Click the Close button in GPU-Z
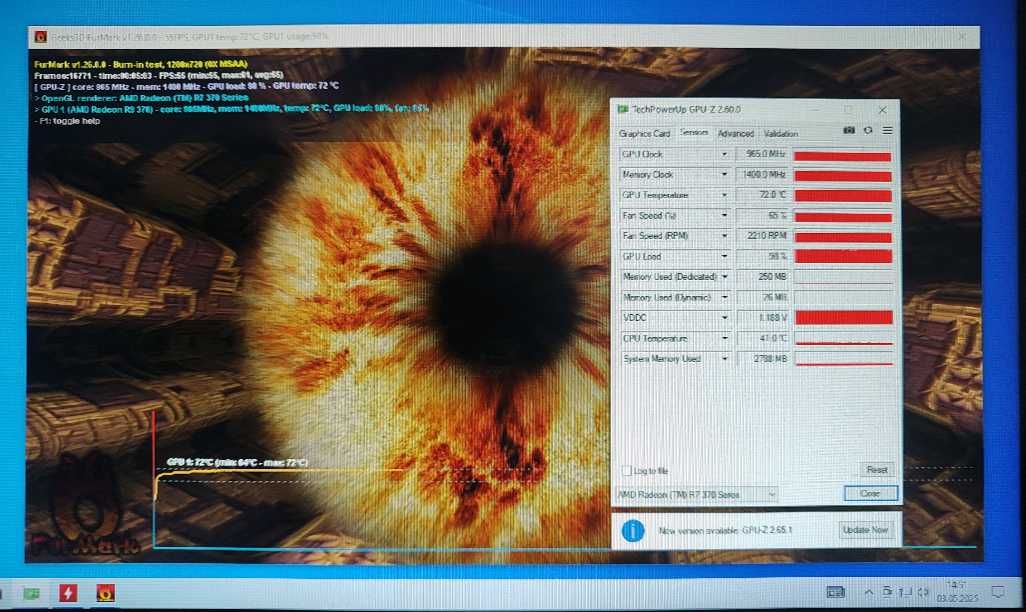 870,494
